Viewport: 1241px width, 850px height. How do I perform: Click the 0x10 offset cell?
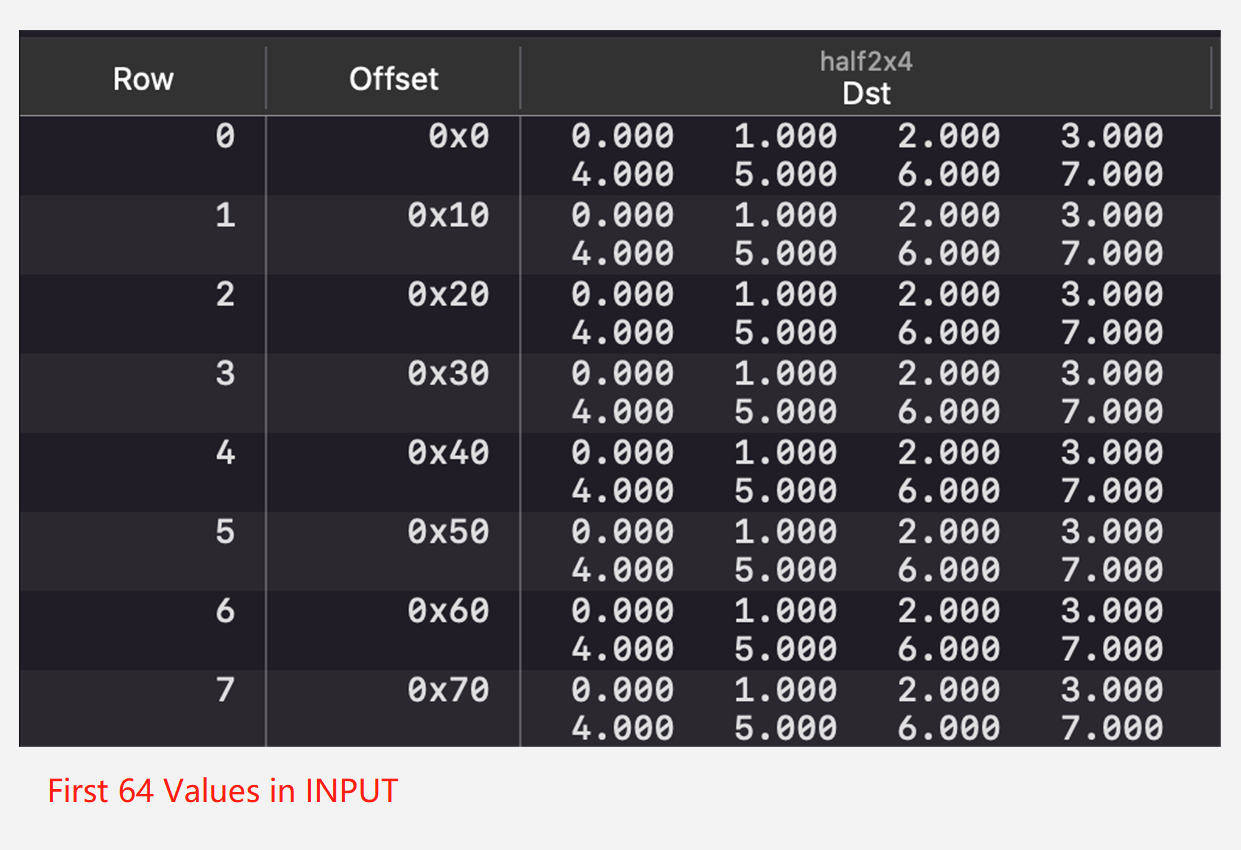coord(448,215)
